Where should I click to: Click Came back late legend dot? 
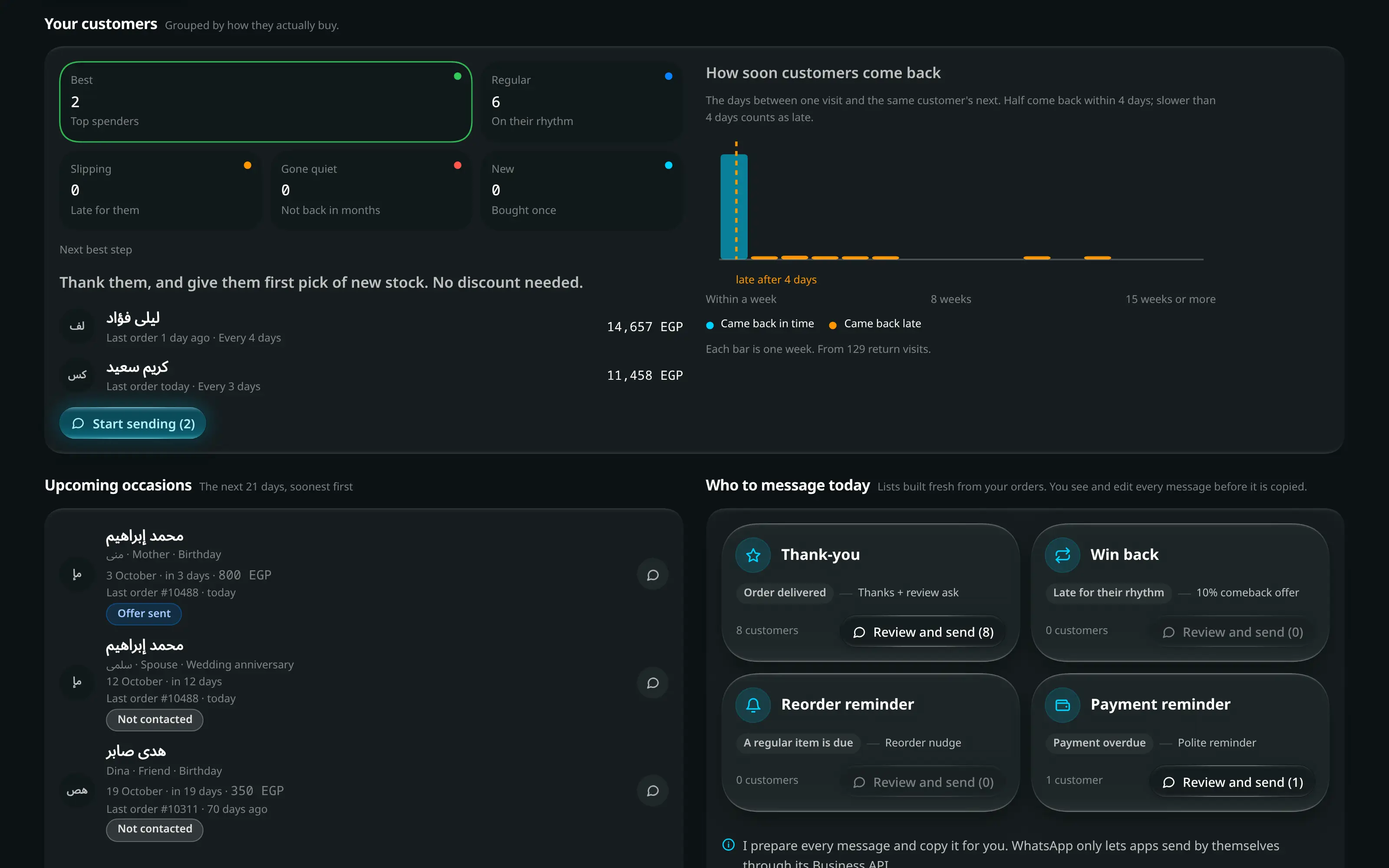point(832,325)
